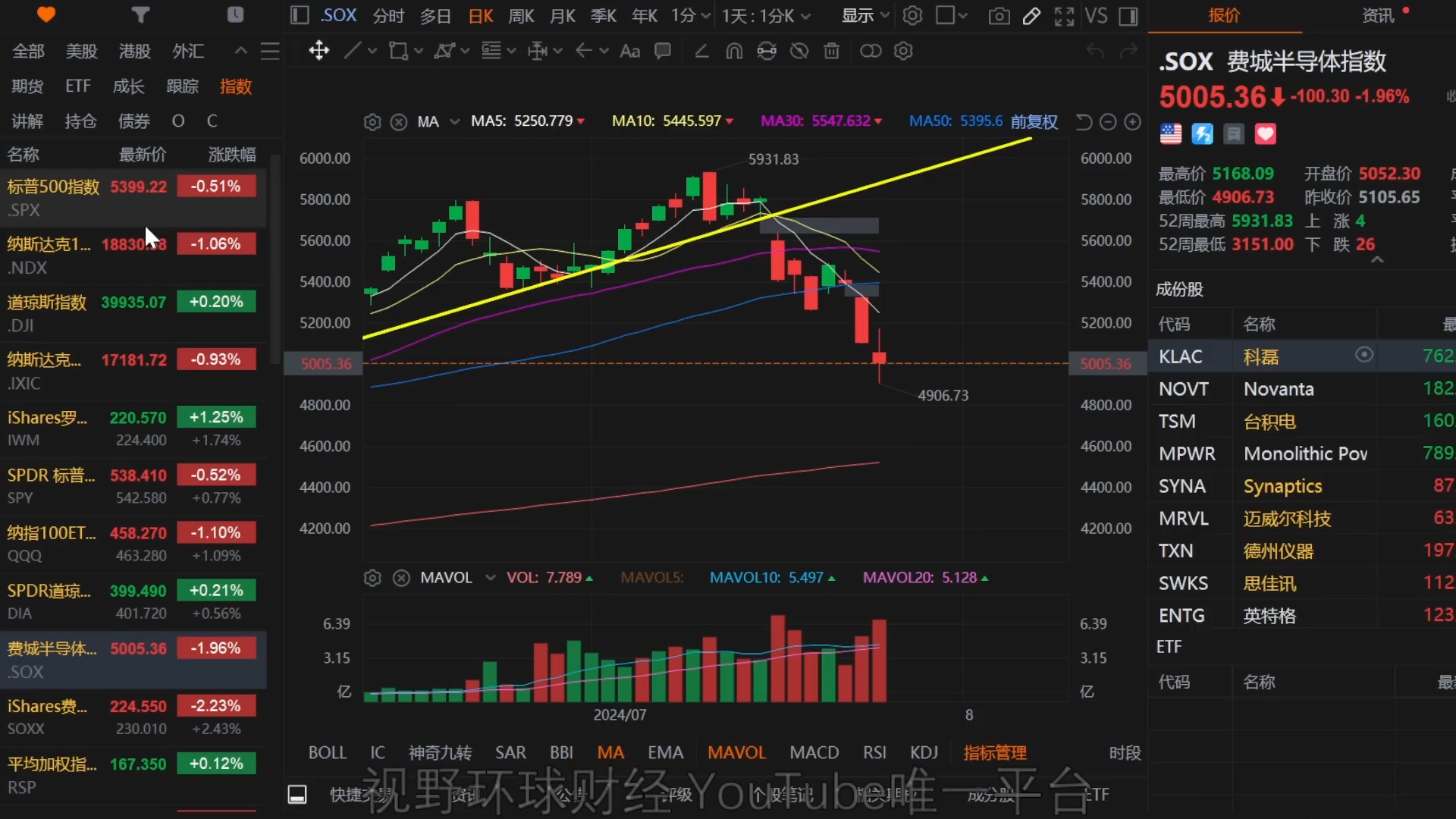Switch to 周K weekly chart
The width and height of the screenshot is (1456, 819).
[x=521, y=16]
